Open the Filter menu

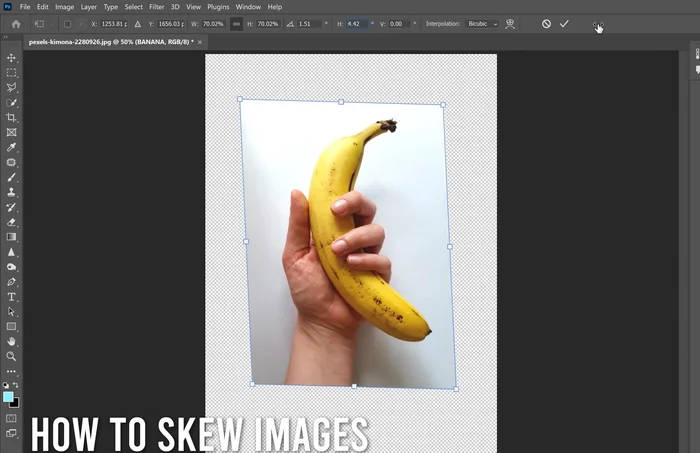(157, 7)
